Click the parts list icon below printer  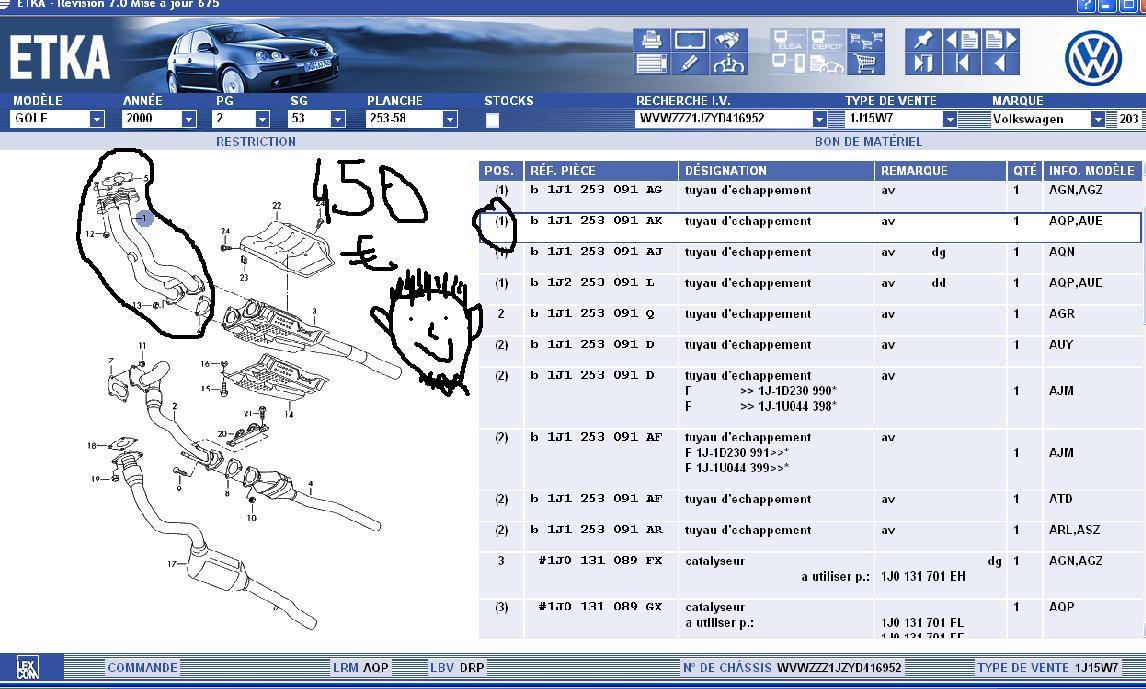pos(651,64)
